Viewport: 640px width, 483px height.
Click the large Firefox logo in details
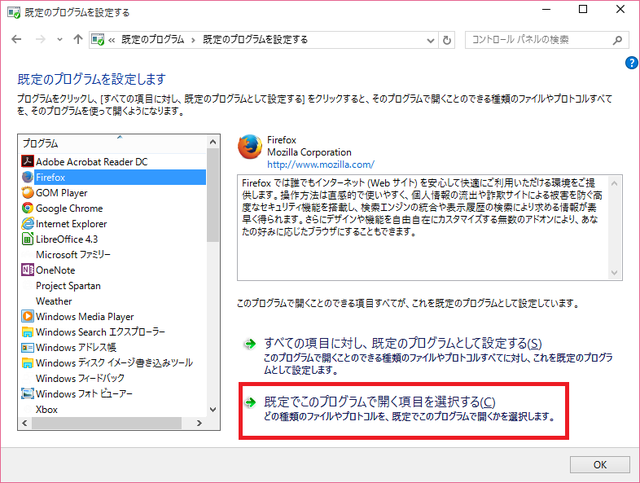tap(250, 147)
